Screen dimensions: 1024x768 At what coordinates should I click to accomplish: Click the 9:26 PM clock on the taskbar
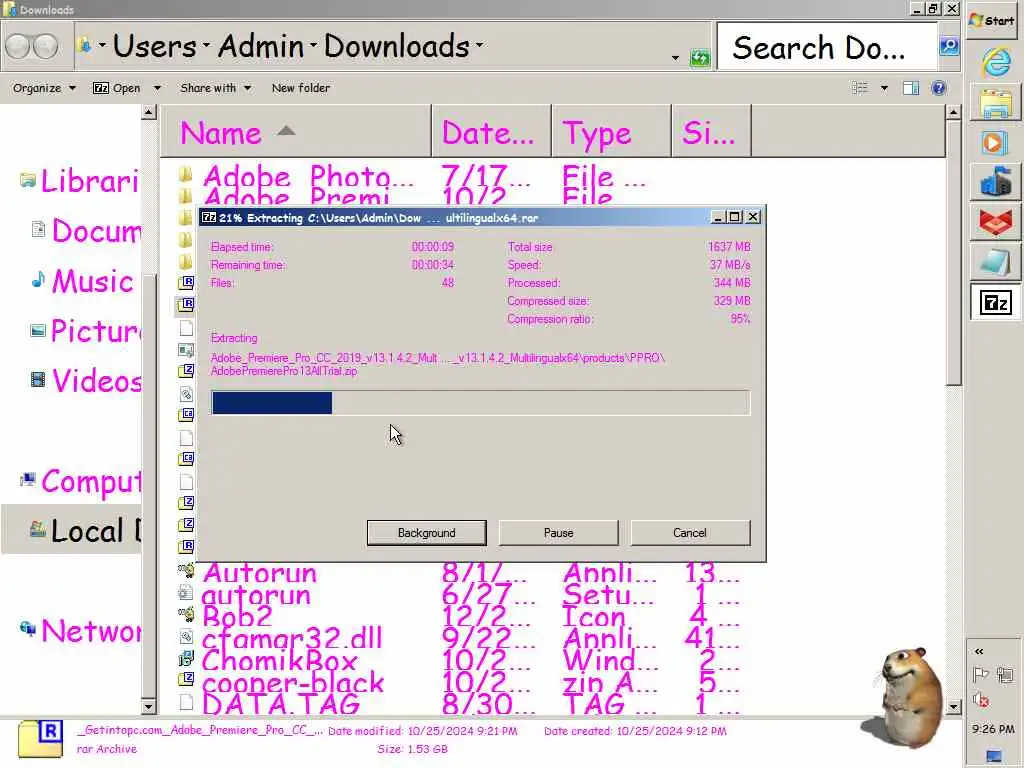993,729
